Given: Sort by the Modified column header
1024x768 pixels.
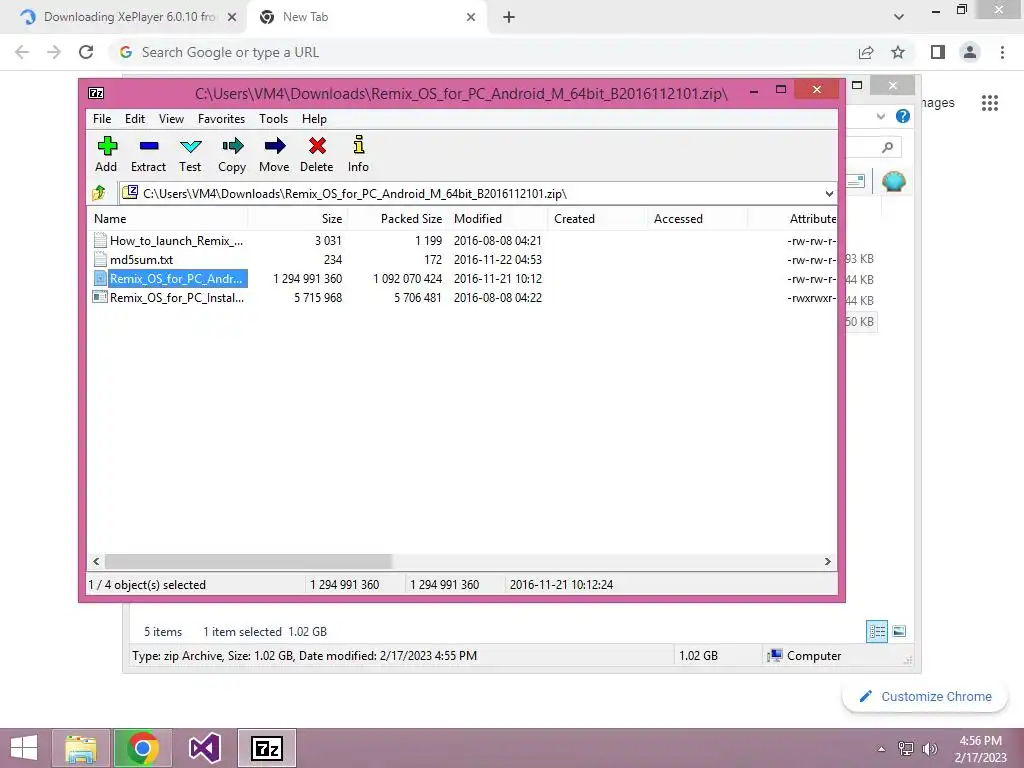Looking at the screenshot, I should click(498, 219).
